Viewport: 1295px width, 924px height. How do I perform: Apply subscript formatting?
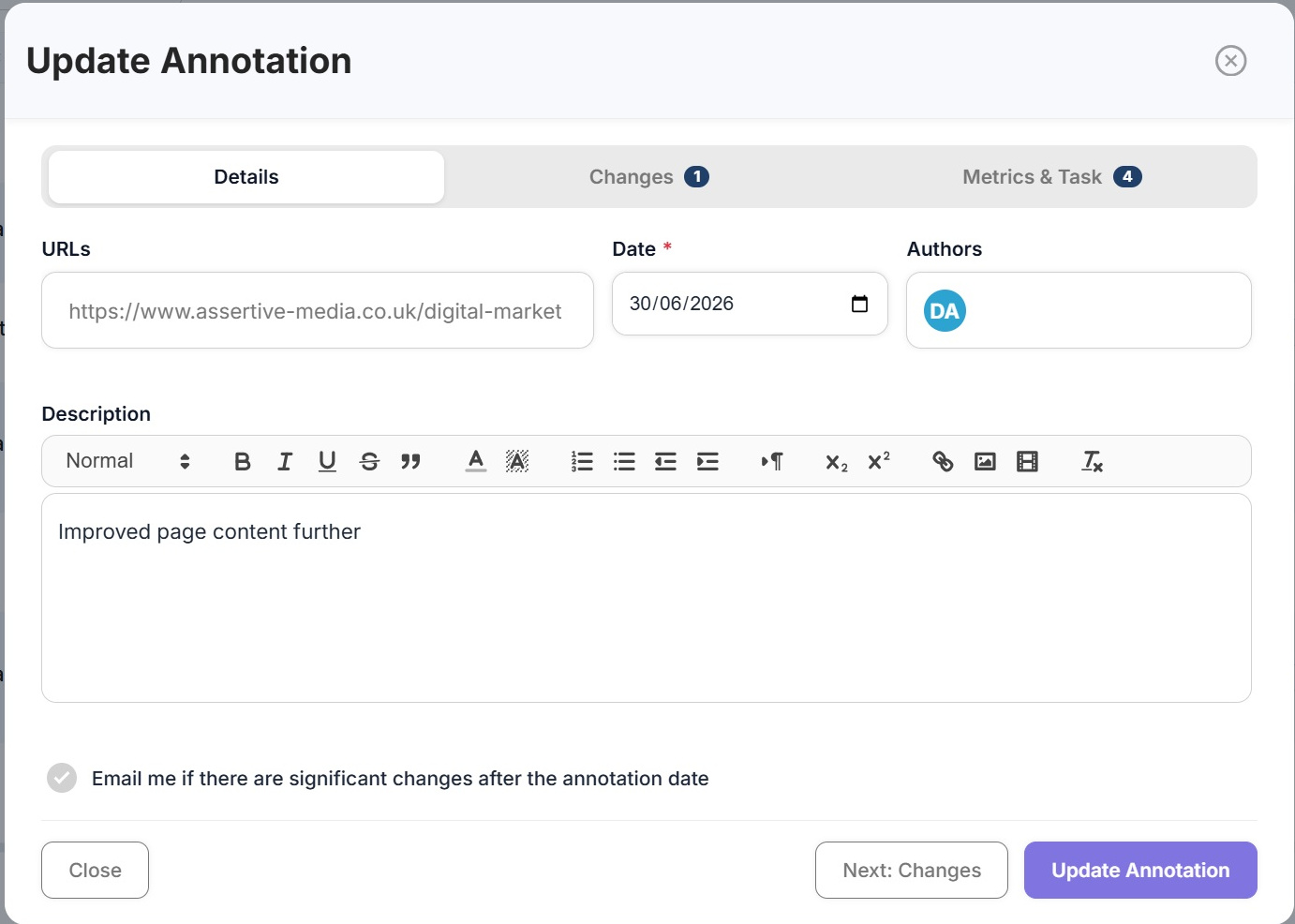(837, 461)
